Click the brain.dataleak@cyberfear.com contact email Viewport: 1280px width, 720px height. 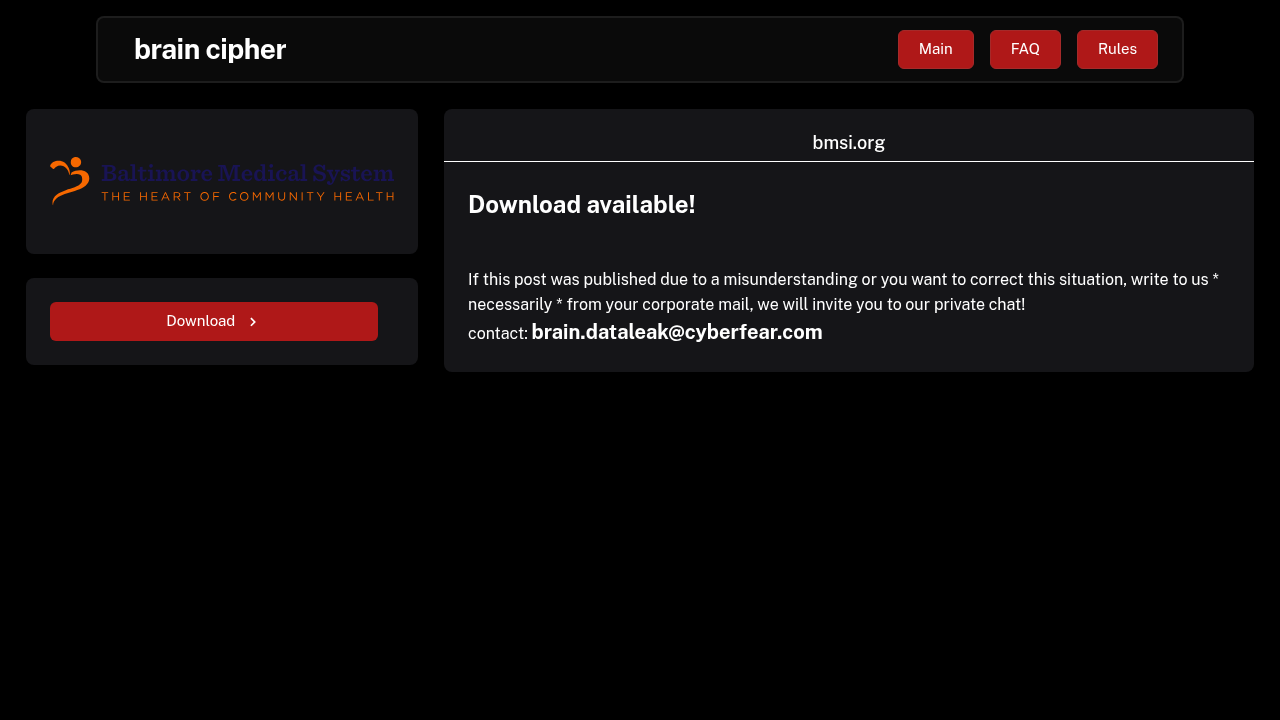(676, 332)
